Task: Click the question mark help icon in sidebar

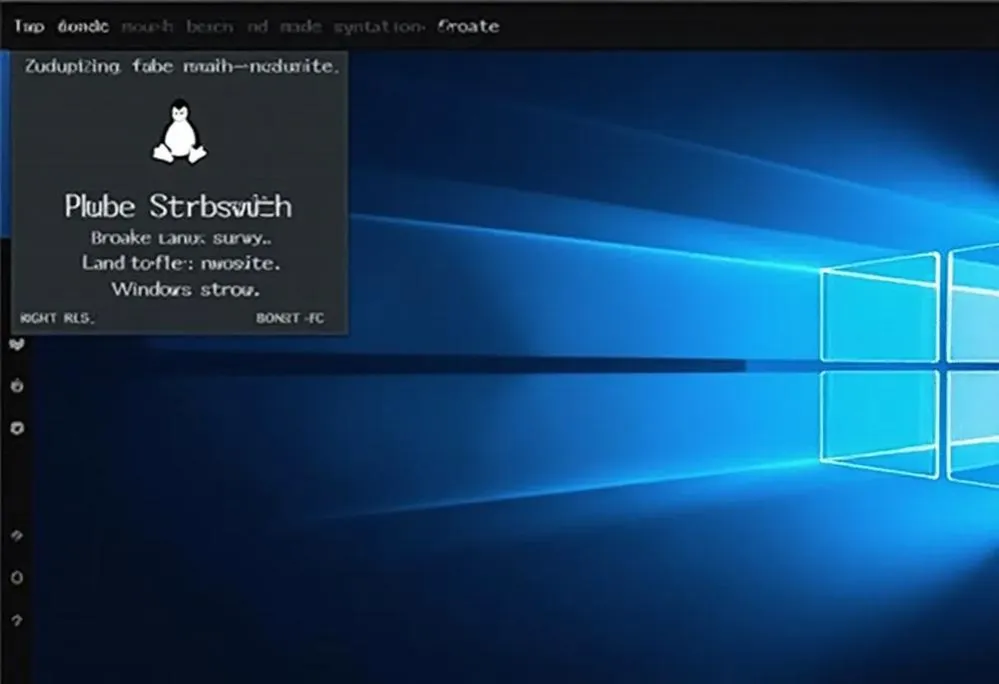Action: (17, 620)
